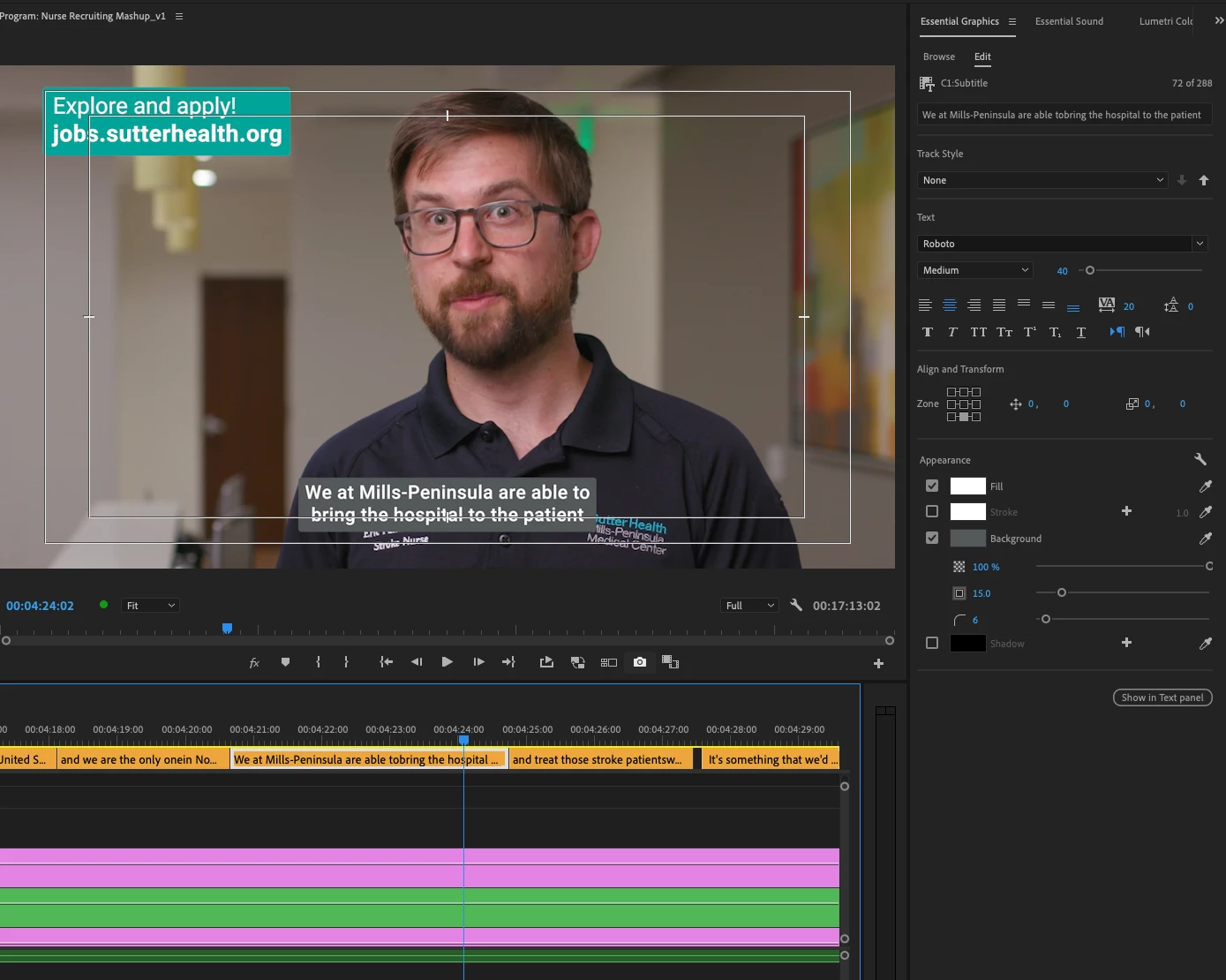The image size is (1226, 980).
Task: Open the wrench settings in Appearance section
Action: (x=1200, y=459)
